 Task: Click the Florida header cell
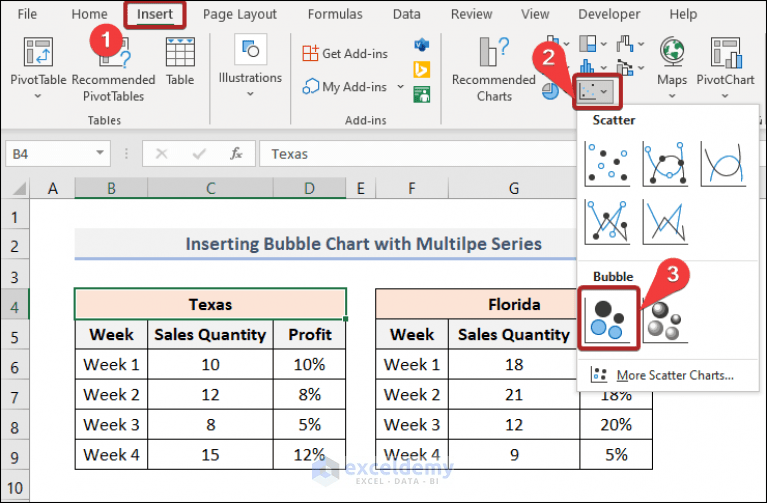477,304
